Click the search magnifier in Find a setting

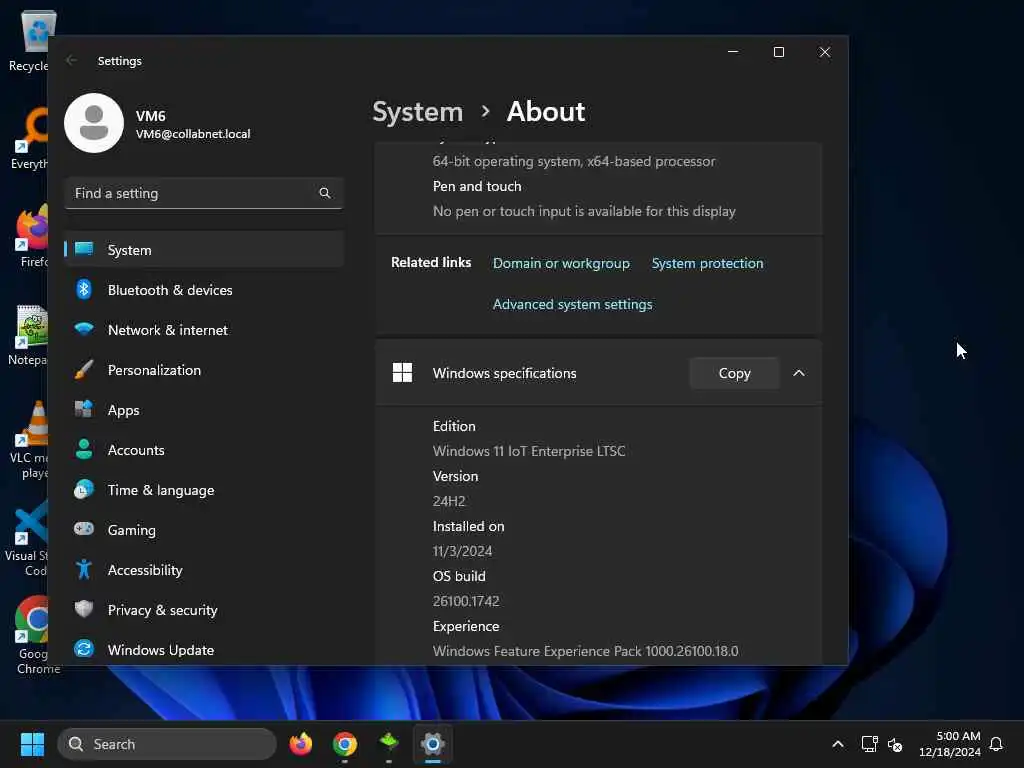click(x=325, y=193)
